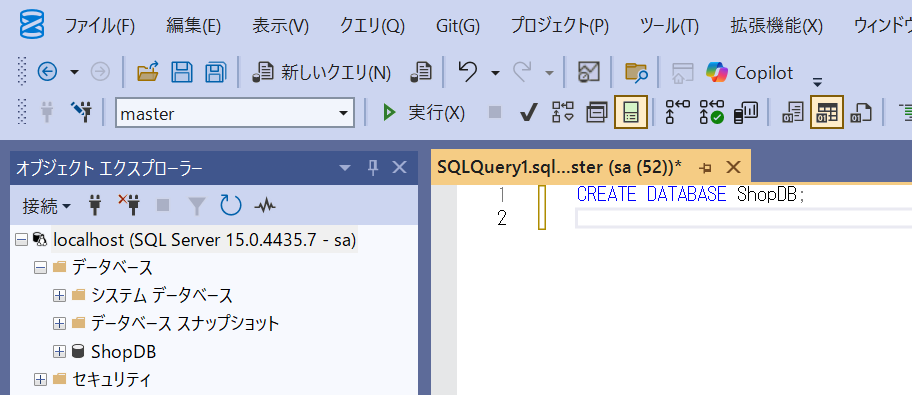Collapse the データベース folder node
The image size is (912, 395).
40,268
